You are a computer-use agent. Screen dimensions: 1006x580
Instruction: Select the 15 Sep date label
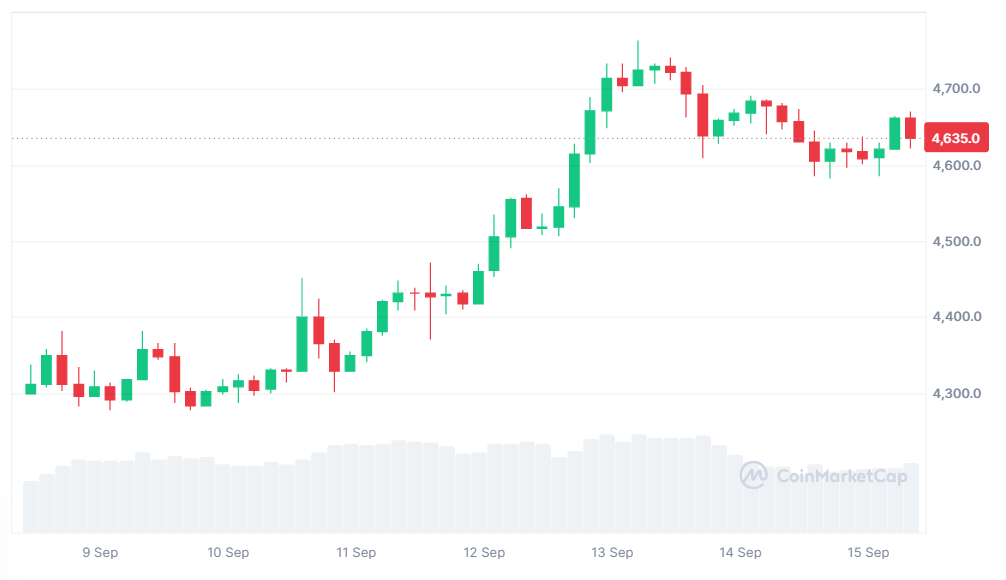868,552
